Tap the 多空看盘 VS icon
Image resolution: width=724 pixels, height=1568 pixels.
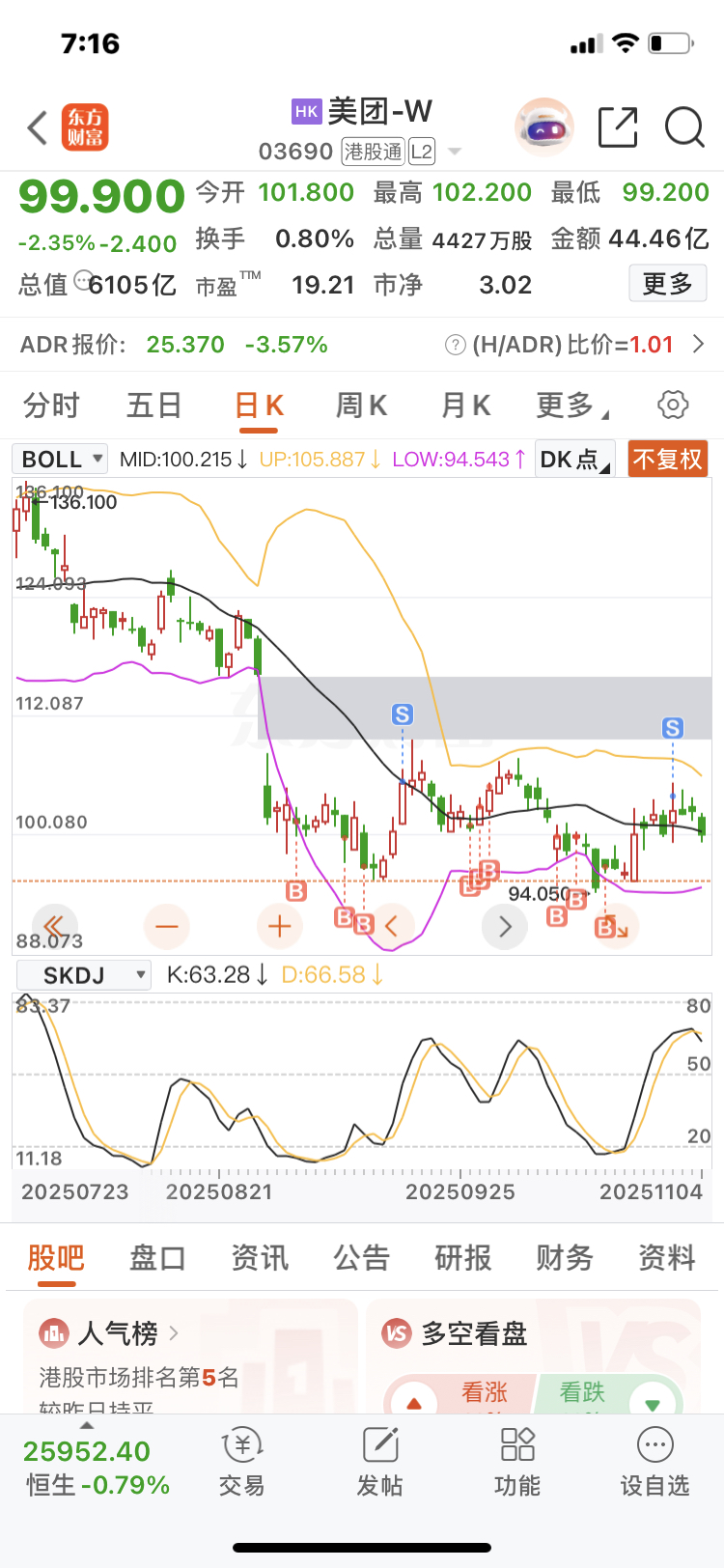pyautogui.click(x=397, y=1333)
